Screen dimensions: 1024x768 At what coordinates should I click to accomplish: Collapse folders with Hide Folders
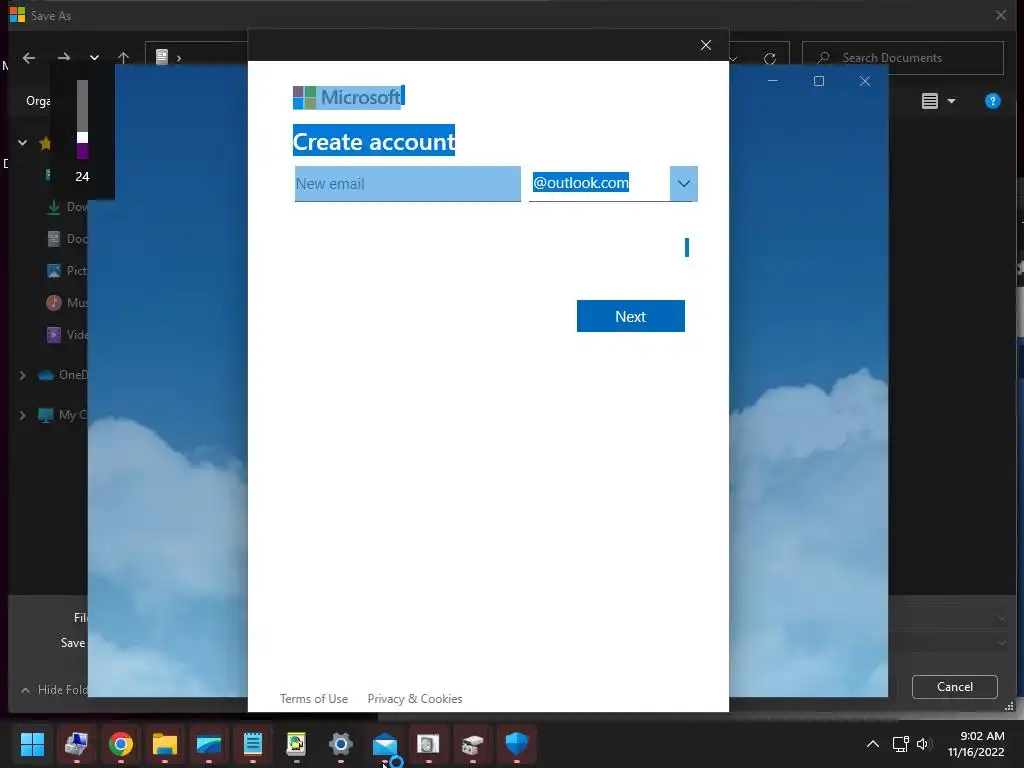click(x=54, y=690)
